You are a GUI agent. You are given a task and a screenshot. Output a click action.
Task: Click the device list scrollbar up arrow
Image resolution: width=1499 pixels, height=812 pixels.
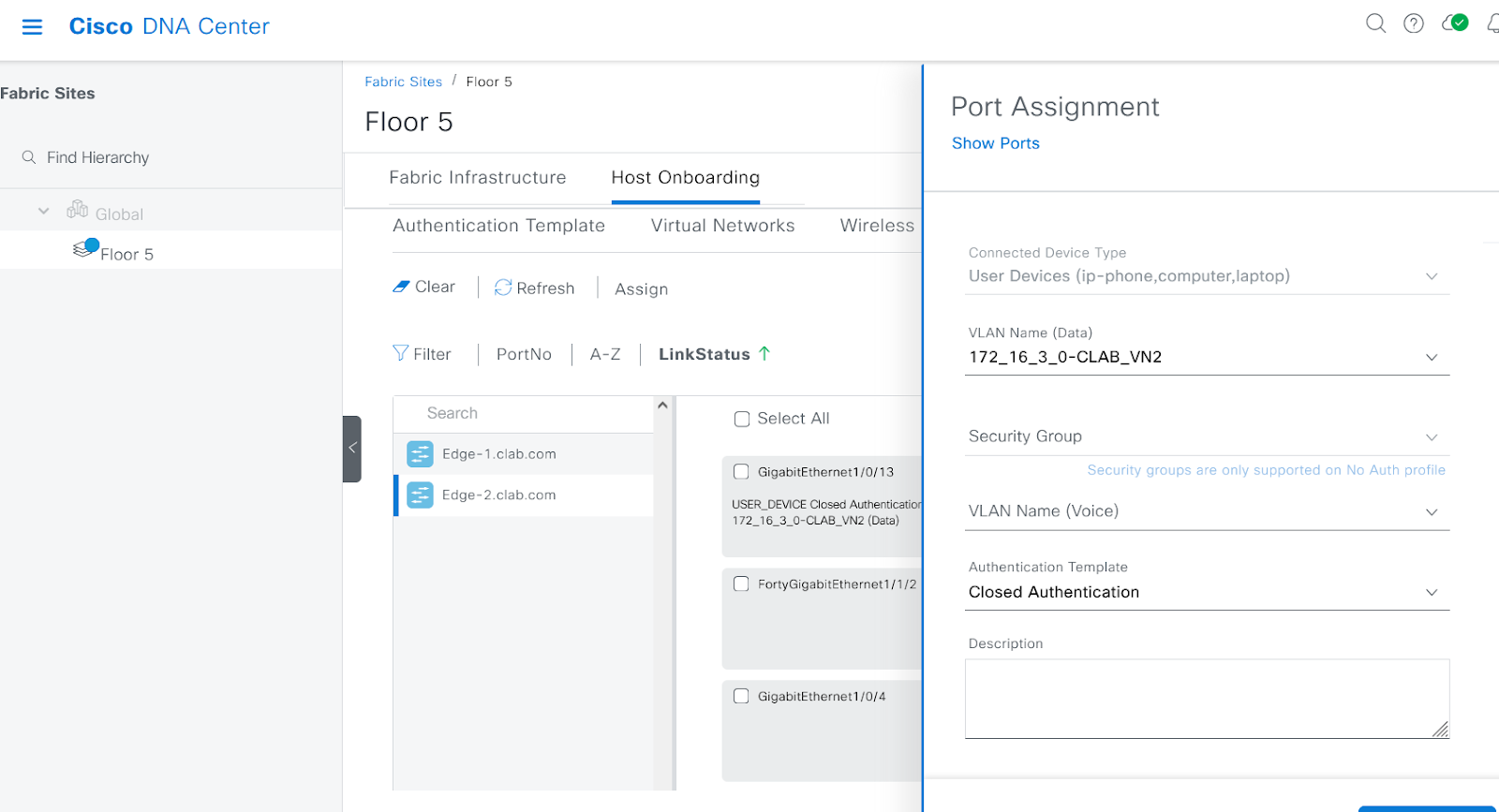click(x=662, y=406)
